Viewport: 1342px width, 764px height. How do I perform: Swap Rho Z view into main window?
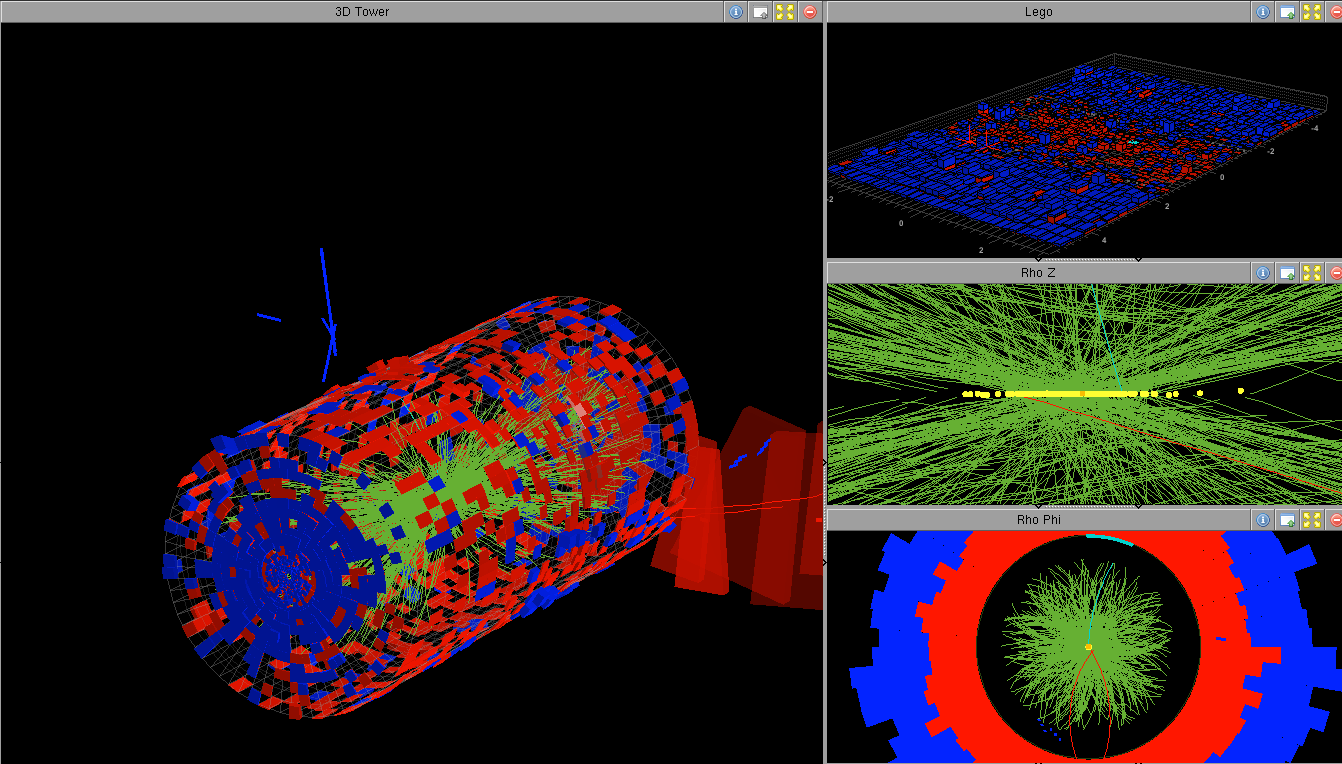1288,272
